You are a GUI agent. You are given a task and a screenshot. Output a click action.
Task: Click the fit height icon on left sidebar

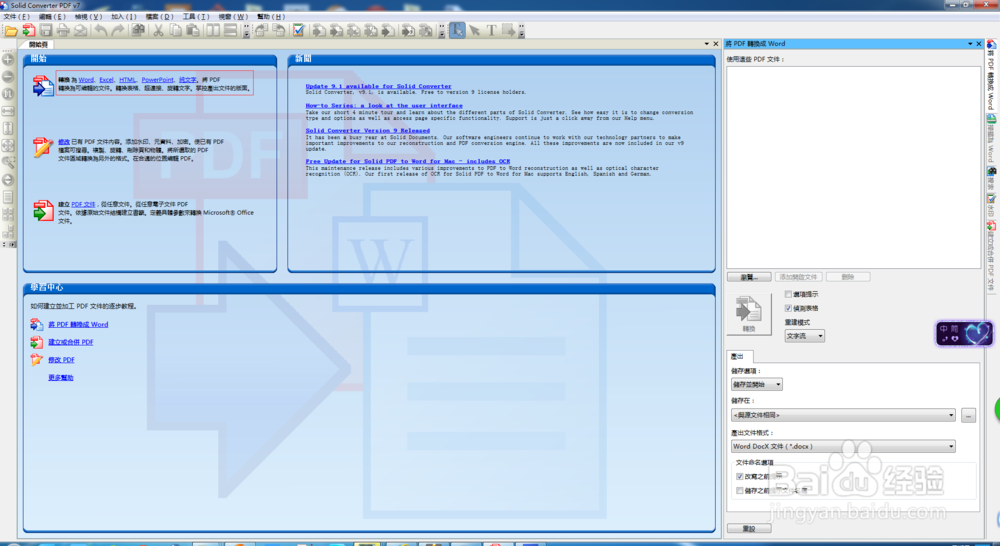8,128
